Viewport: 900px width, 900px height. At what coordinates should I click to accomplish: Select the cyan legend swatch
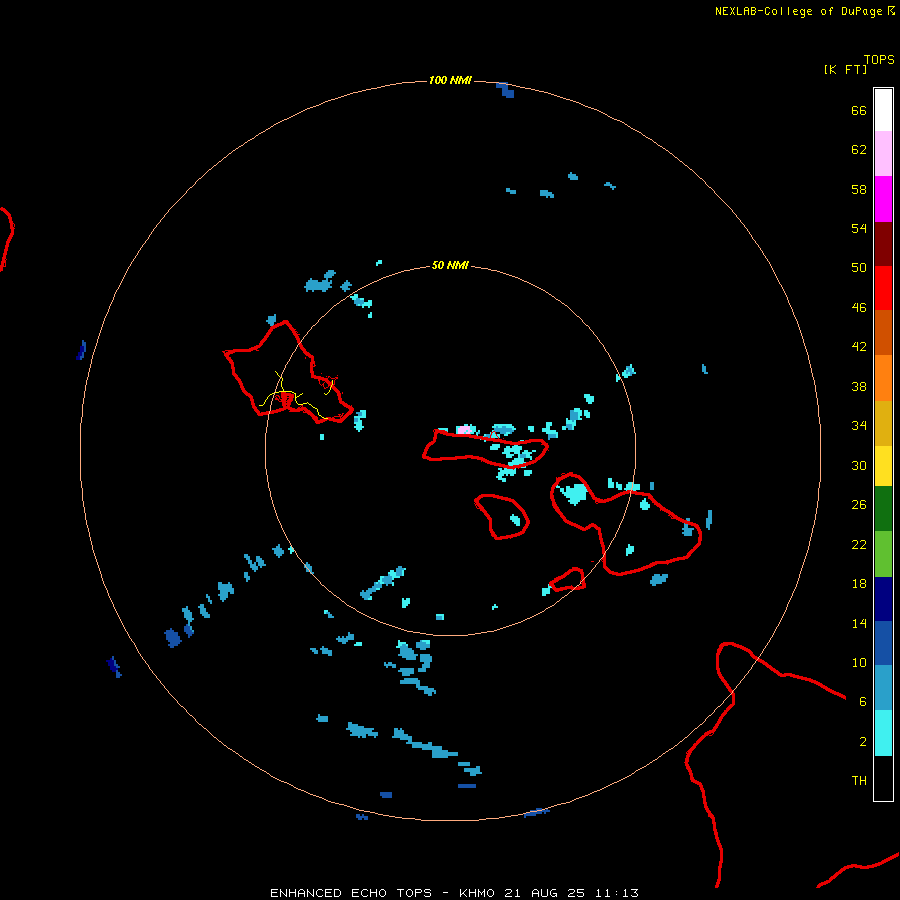tap(883, 733)
